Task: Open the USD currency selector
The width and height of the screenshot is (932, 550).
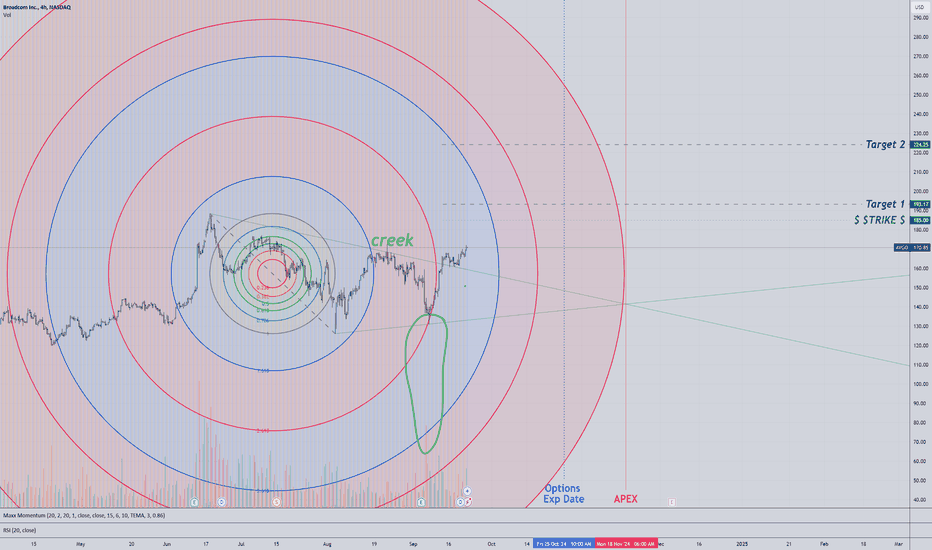Action: (x=920, y=7)
